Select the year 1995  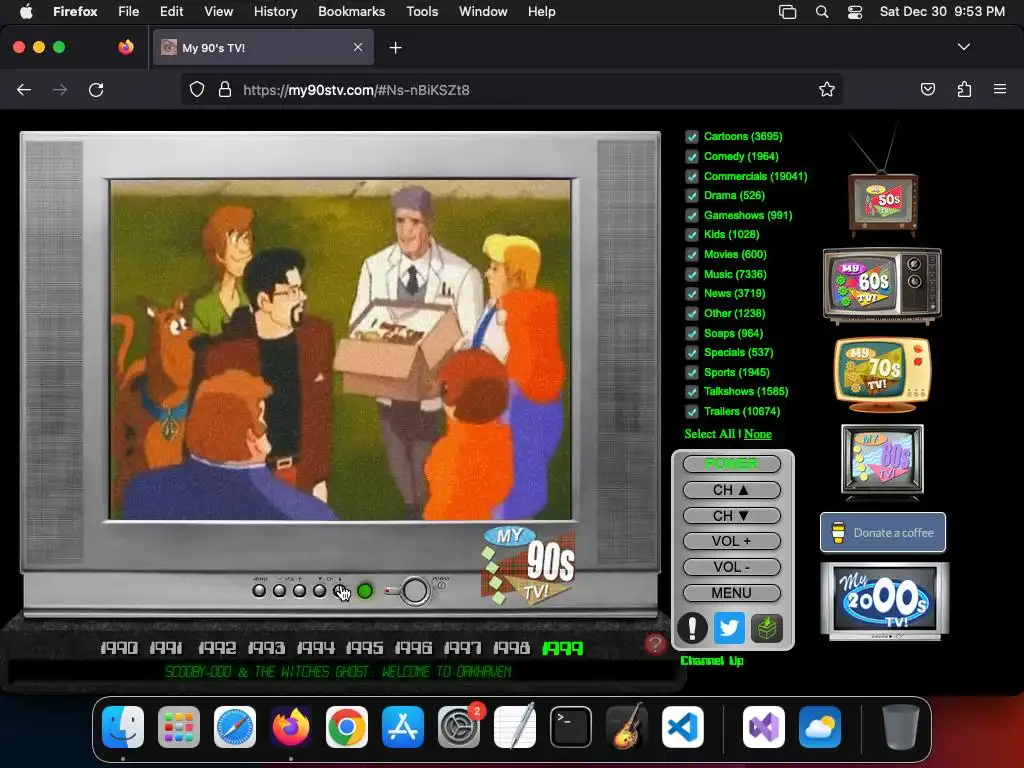coord(364,648)
